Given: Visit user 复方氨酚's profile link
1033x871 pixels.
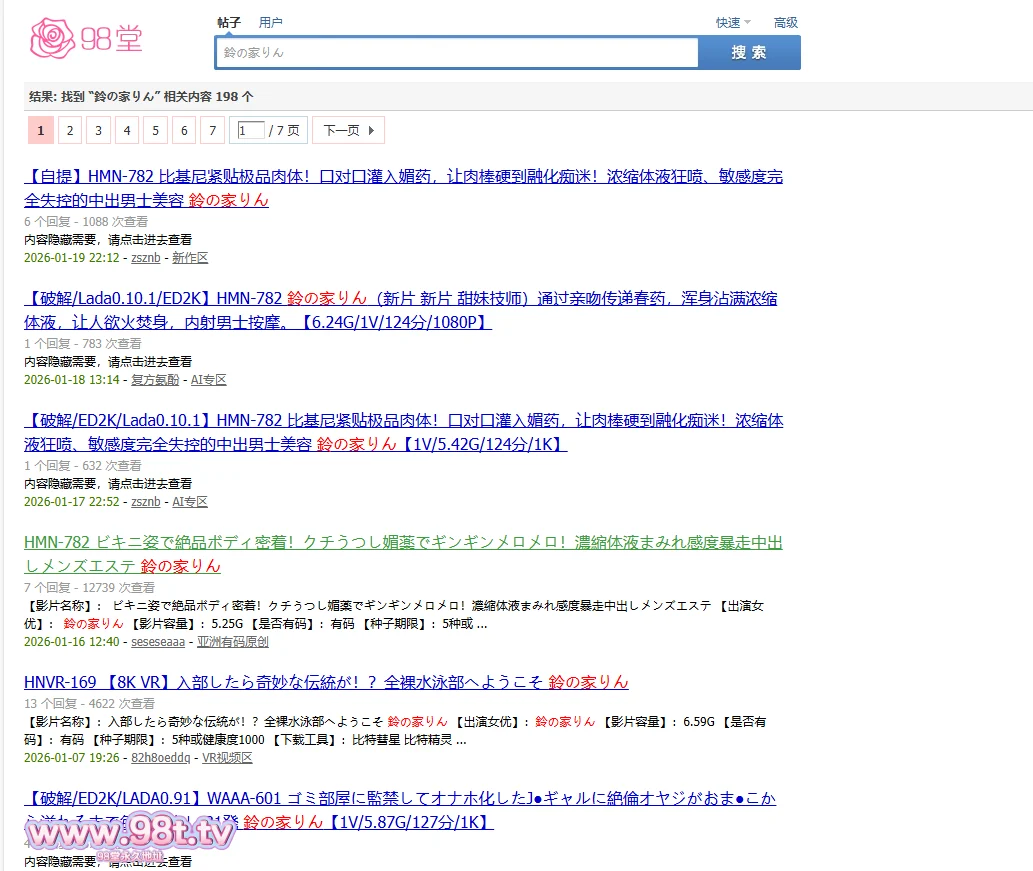Looking at the screenshot, I should pyautogui.click(x=155, y=380).
